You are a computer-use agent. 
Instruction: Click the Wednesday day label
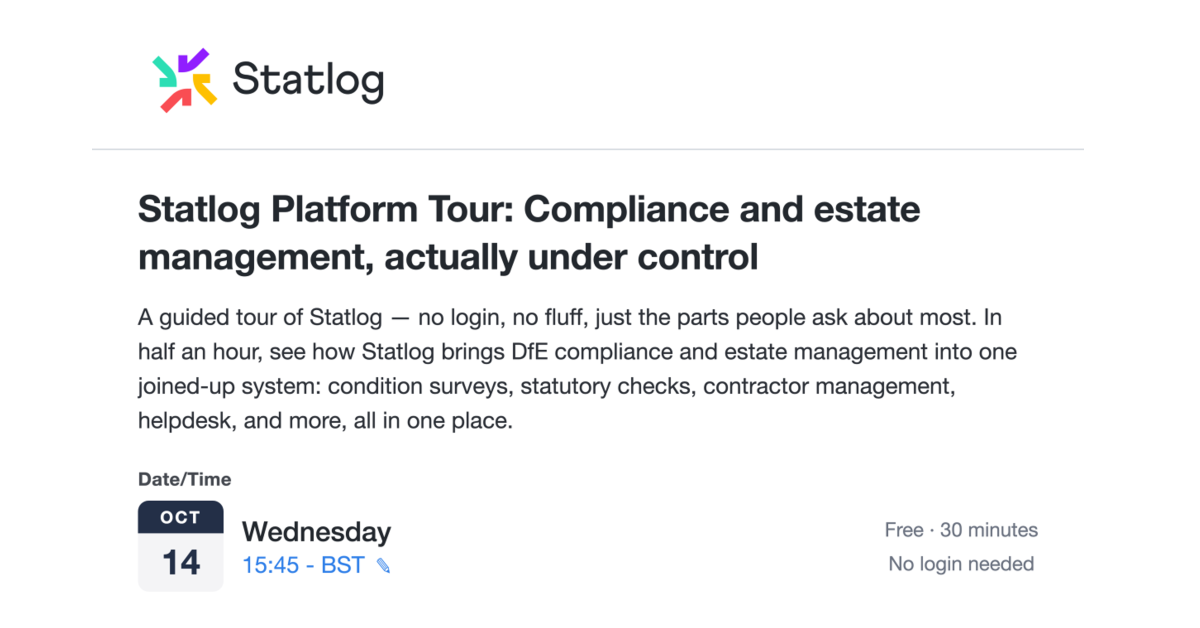tap(316, 531)
